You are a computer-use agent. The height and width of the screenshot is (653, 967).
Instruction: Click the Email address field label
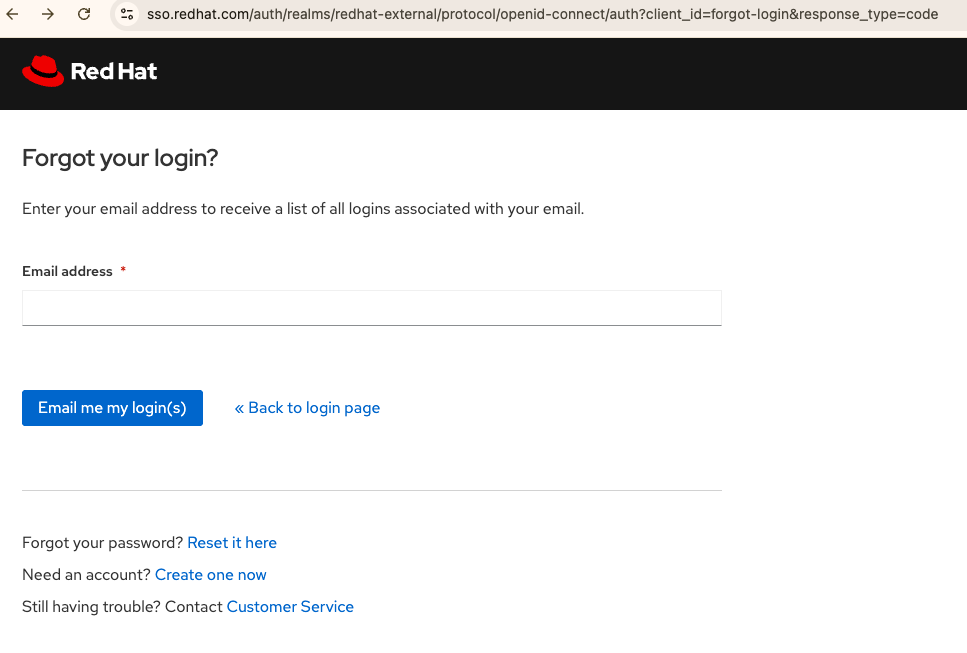tap(67, 271)
